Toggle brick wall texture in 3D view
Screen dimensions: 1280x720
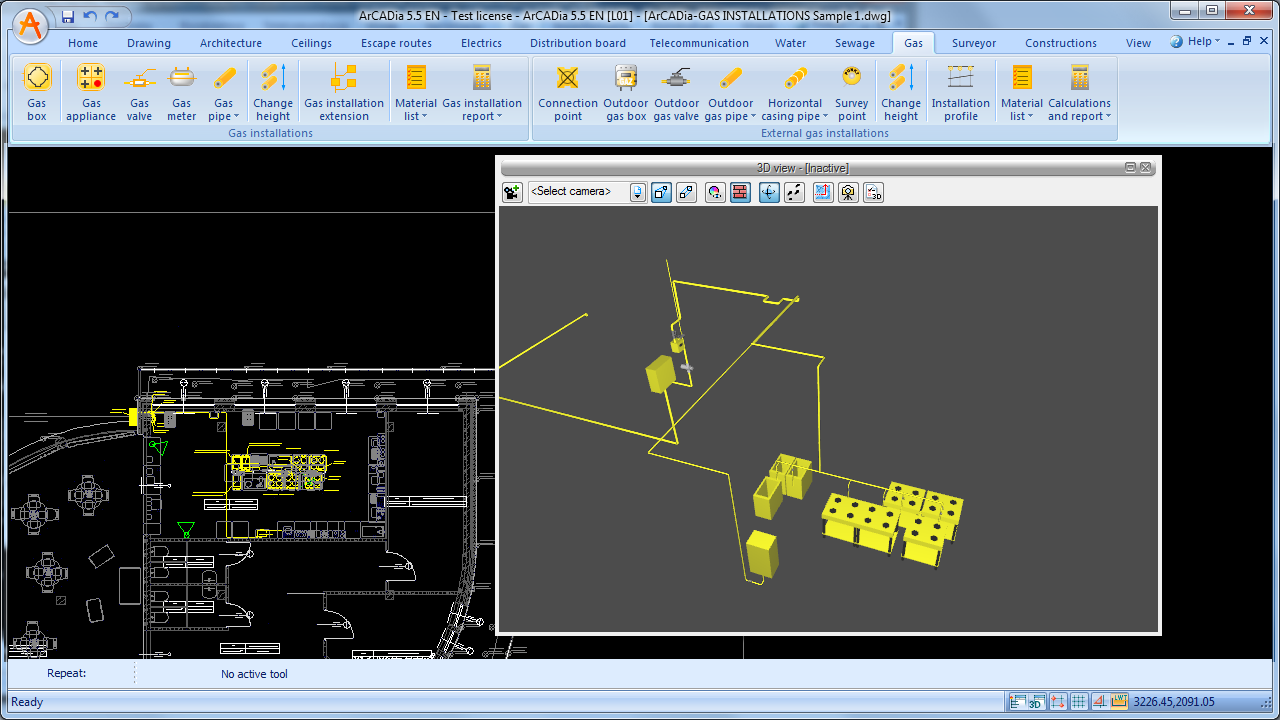click(x=740, y=192)
